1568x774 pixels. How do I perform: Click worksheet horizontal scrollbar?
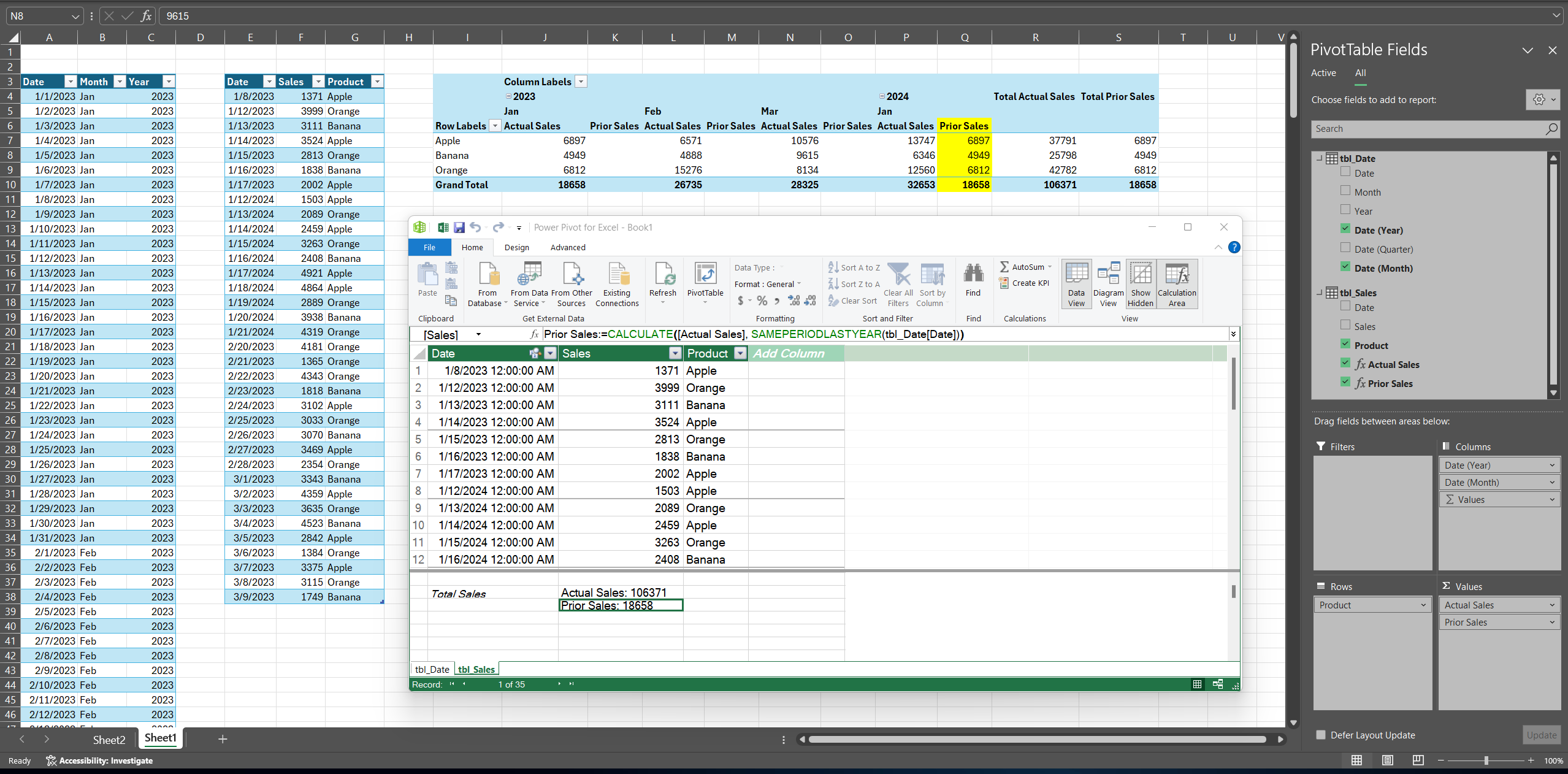tap(1037, 739)
